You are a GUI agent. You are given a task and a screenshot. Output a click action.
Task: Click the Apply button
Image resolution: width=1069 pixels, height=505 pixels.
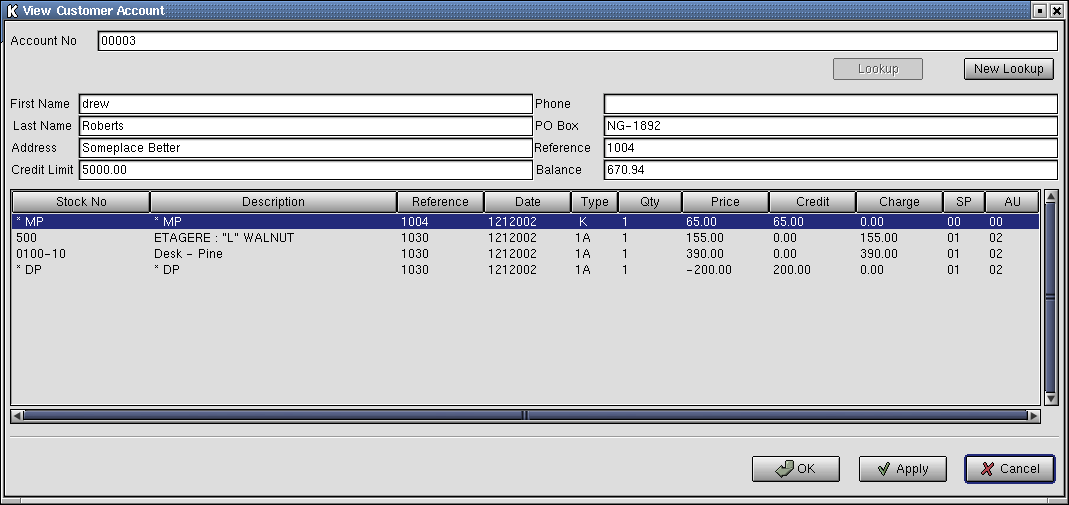[903, 469]
